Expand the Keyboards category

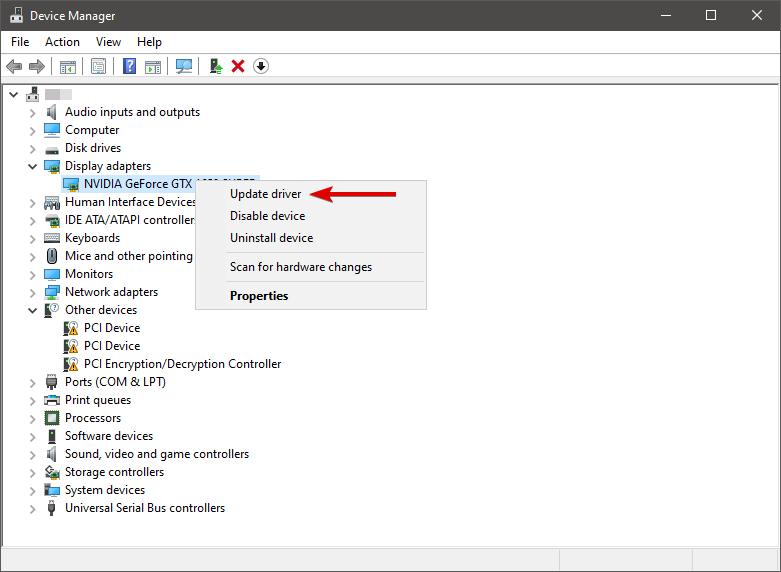pos(33,239)
